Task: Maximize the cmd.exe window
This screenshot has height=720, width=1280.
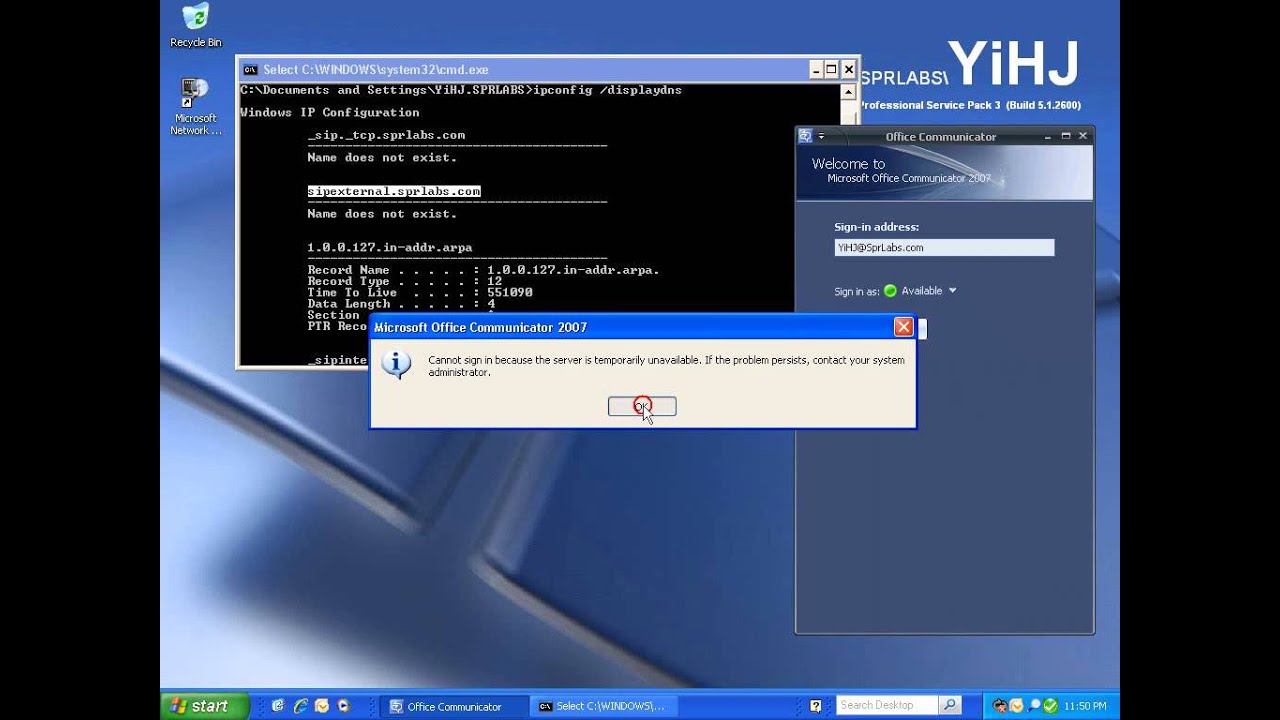Action: pyautogui.click(x=832, y=70)
